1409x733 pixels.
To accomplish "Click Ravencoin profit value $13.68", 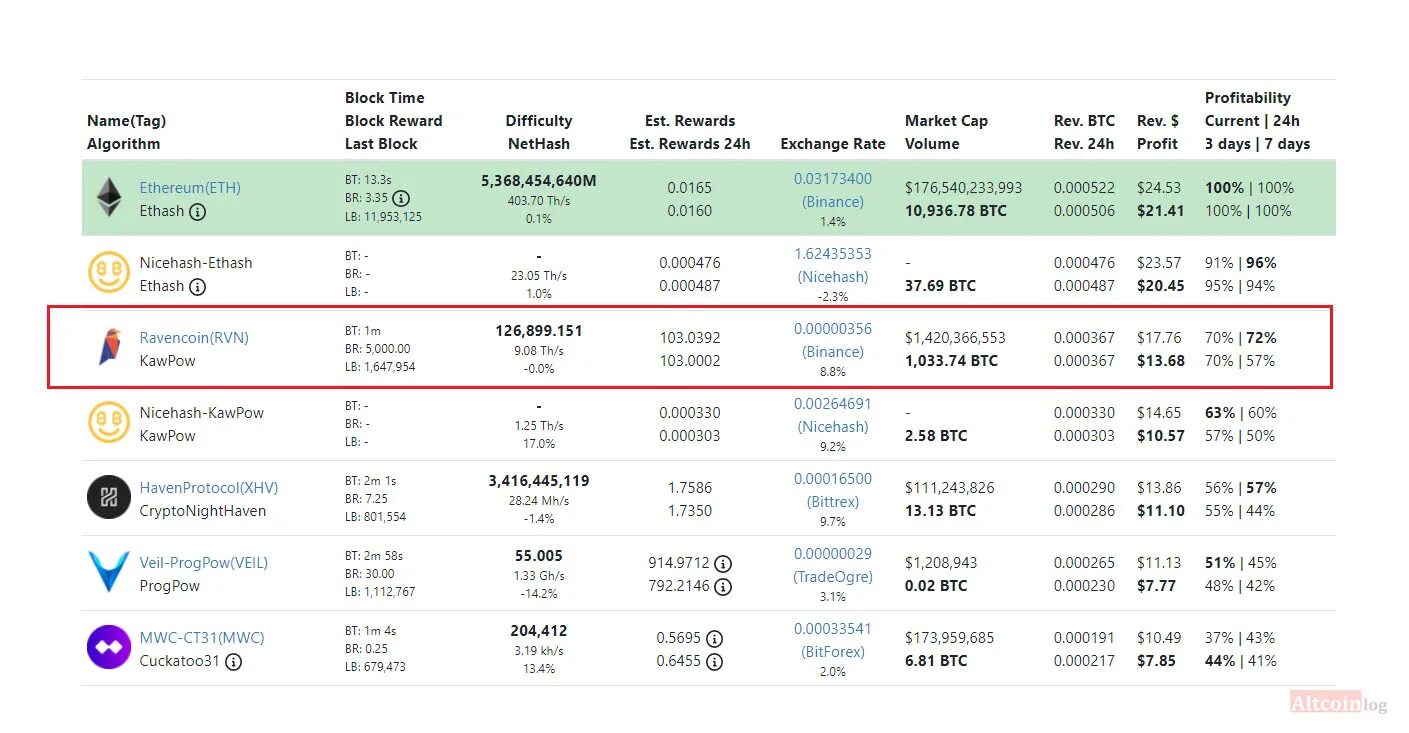I will [1160, 361].
